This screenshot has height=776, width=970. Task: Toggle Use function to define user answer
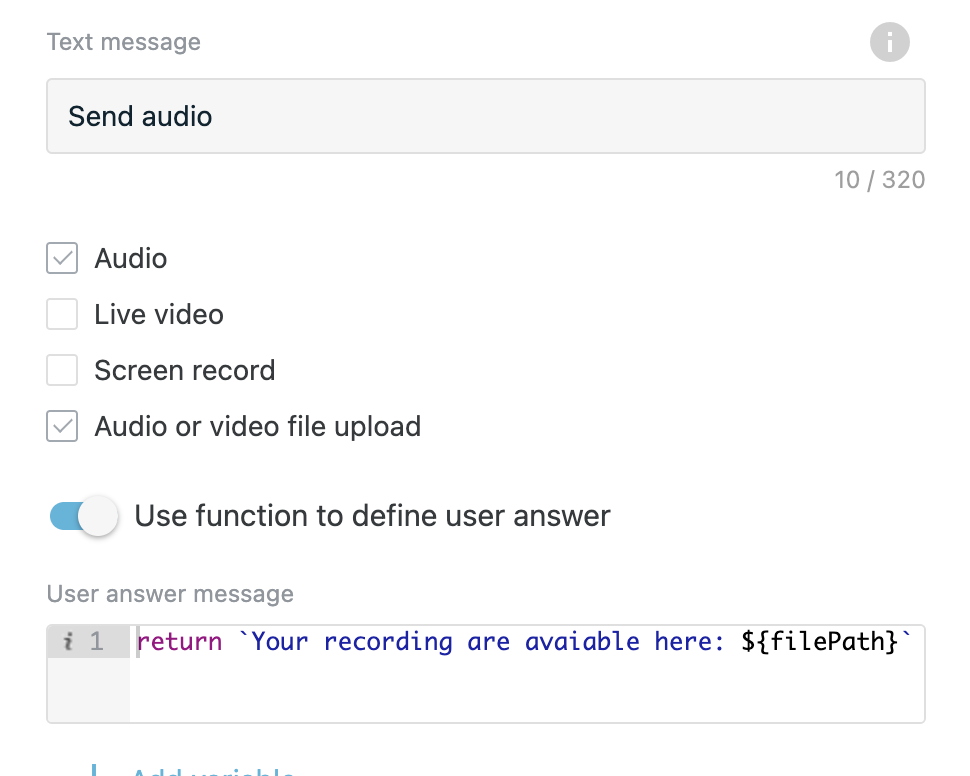pyautogui.click(x=84, y=515)
